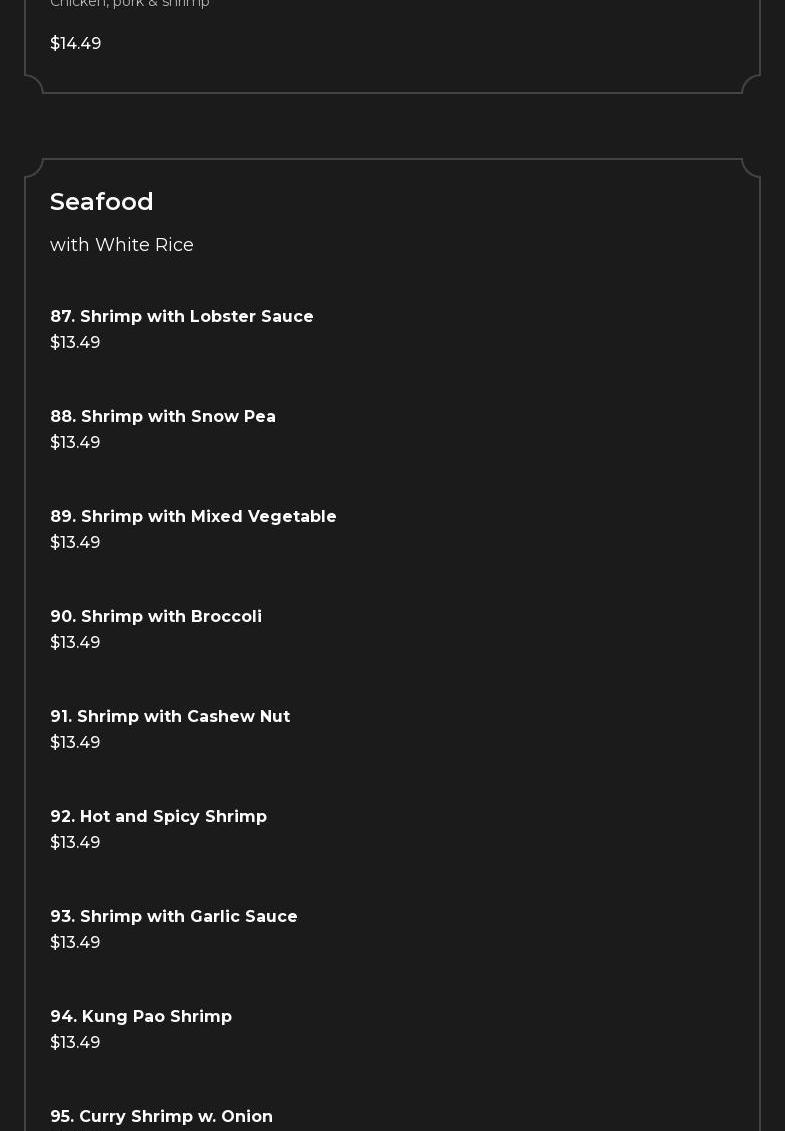
Task: Click the price below Shrimp with Snow Pea
Action: click(75, 442)
